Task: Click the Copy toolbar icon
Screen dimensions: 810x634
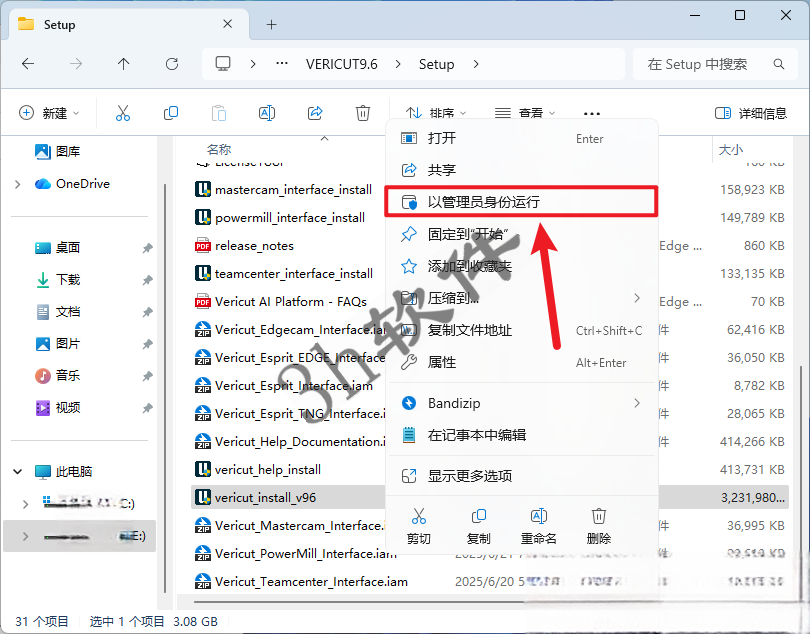Action: click(171, 113)
